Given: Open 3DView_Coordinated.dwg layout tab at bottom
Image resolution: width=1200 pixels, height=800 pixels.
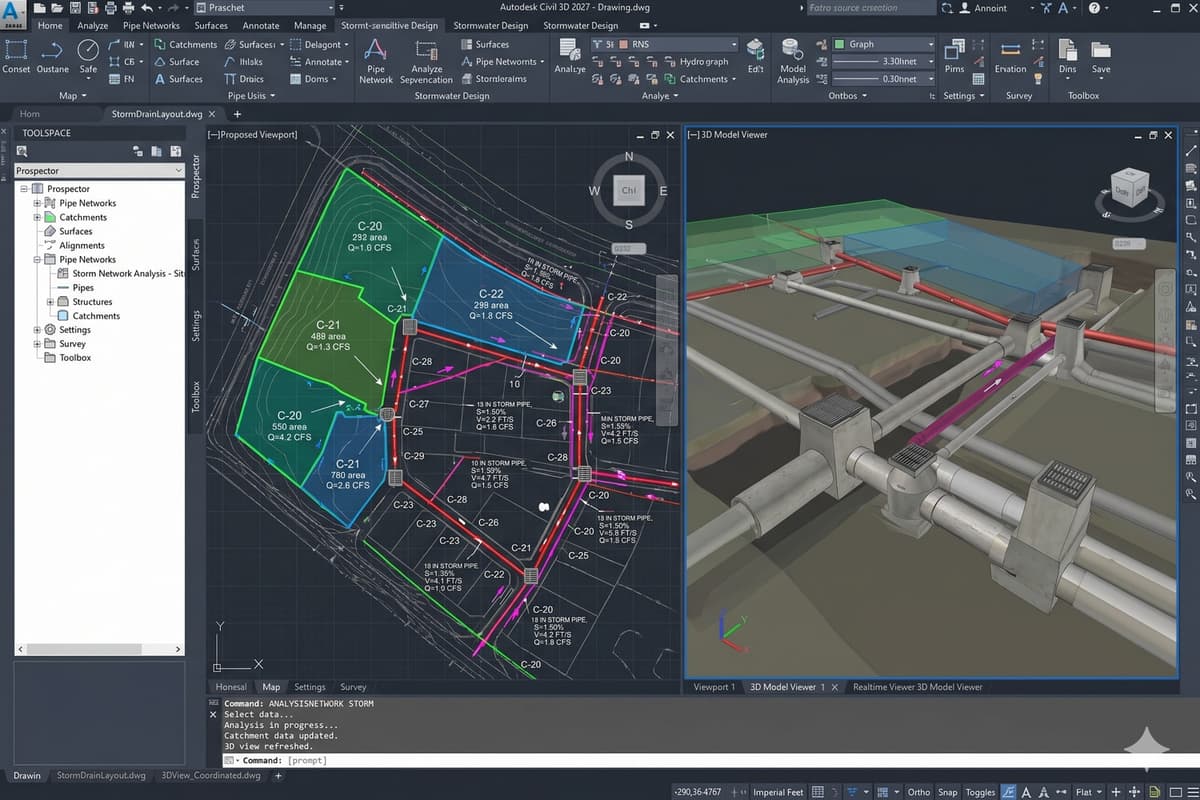Looking at the screenshot, I should [x=211, y=775].
